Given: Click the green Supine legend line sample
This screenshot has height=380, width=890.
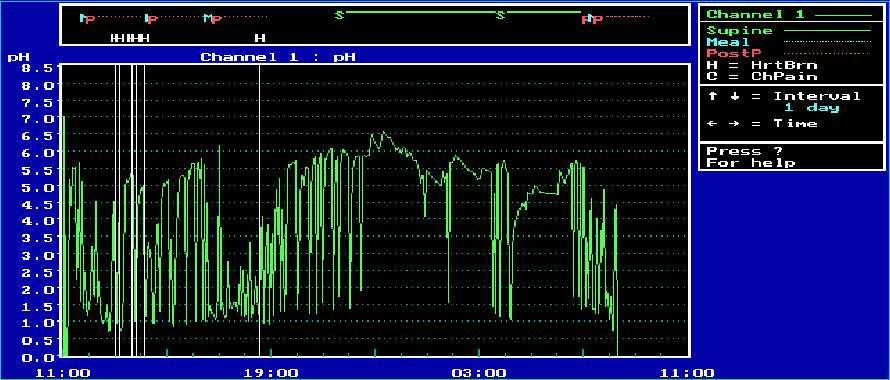Looking at the screenshot, I should 827,30.
